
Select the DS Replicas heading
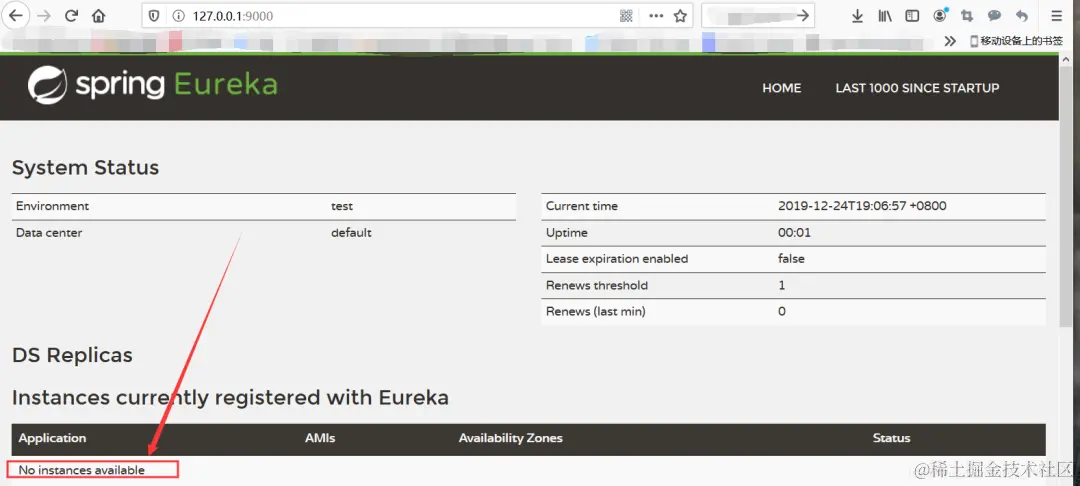click(72, 355)
